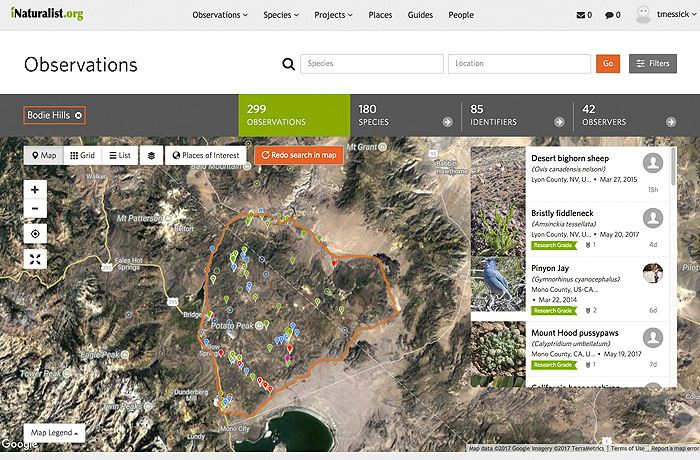Click the Redo search in map button

299,155
